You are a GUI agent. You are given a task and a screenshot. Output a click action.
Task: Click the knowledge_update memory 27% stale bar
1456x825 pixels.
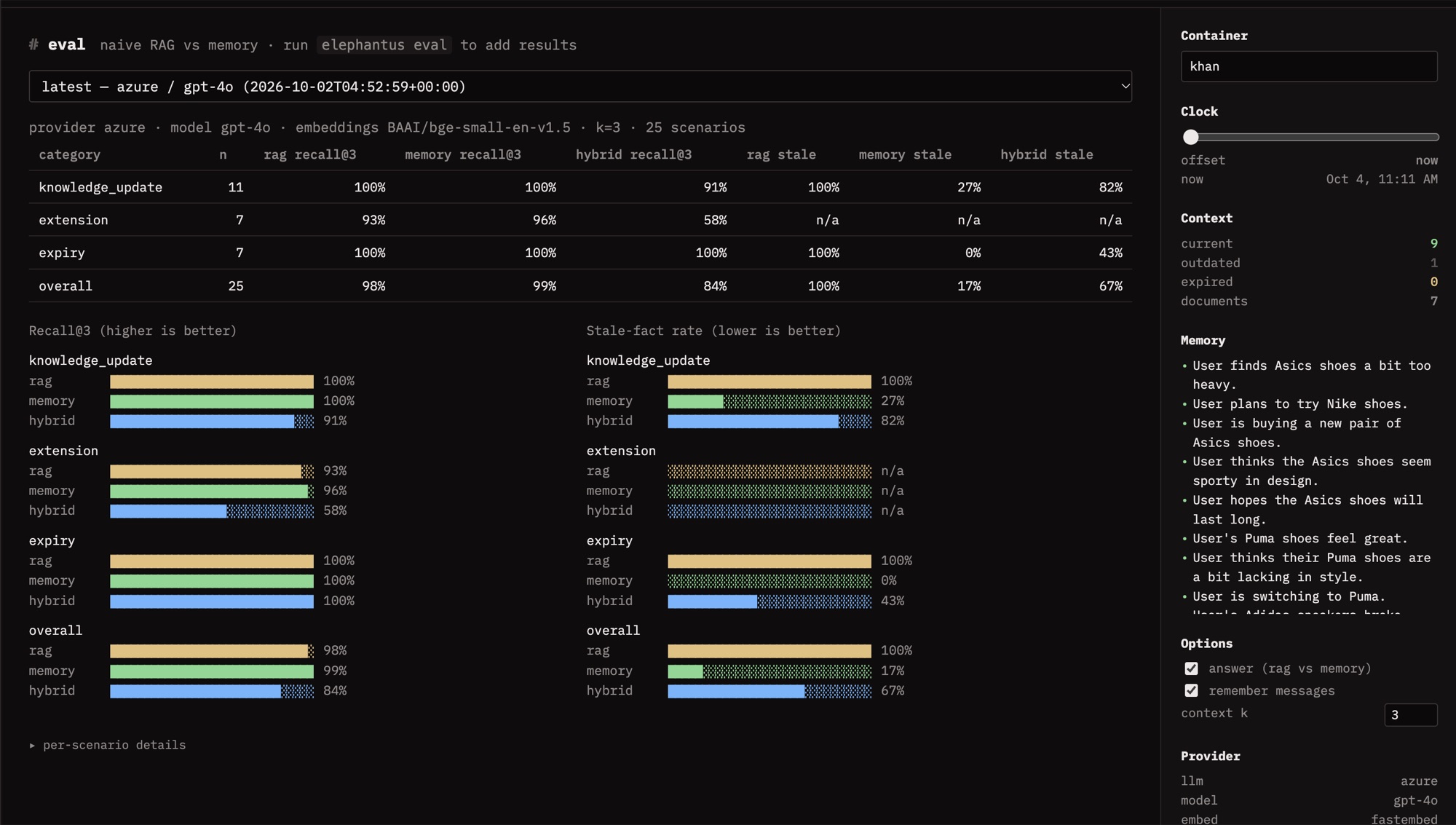(x=769, y=401)
